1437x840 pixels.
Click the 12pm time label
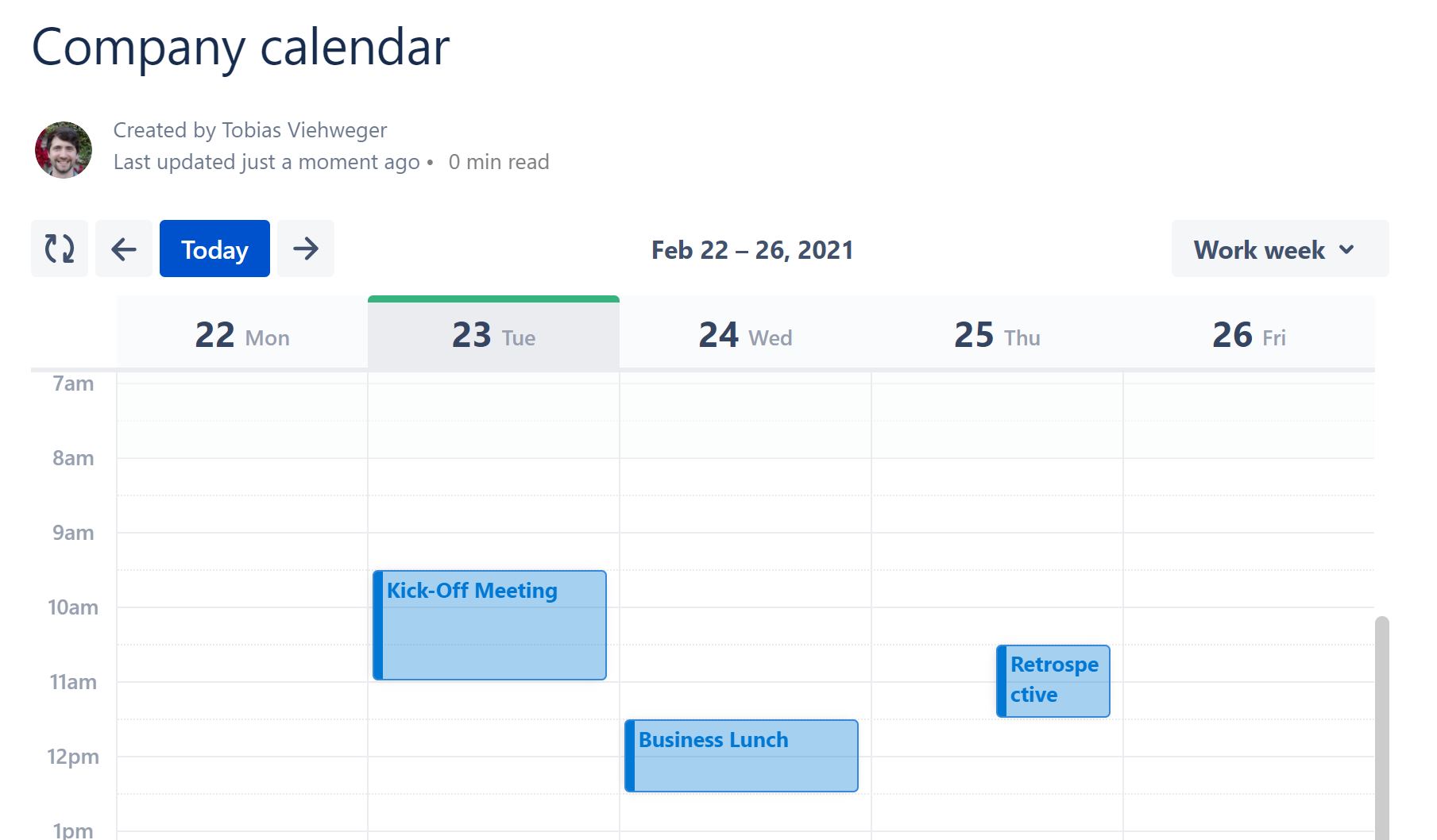(73, 757)
